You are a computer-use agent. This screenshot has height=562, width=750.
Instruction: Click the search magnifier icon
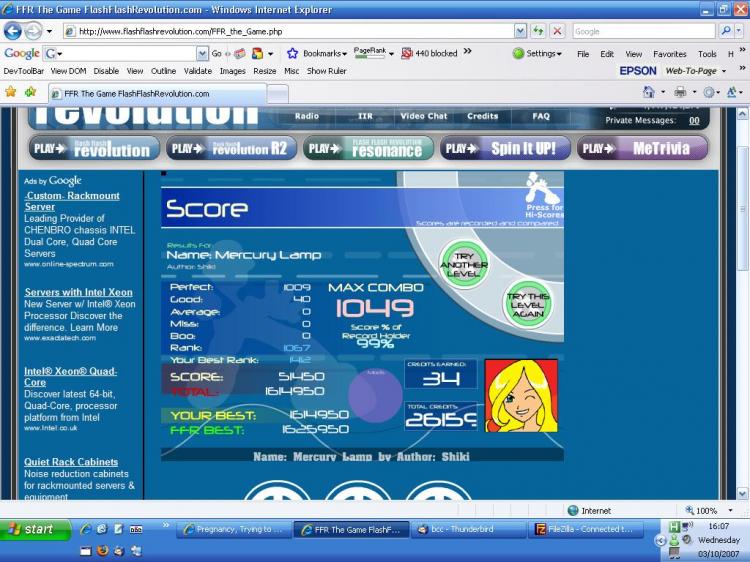pyautogui.click(x=726, y=32)
